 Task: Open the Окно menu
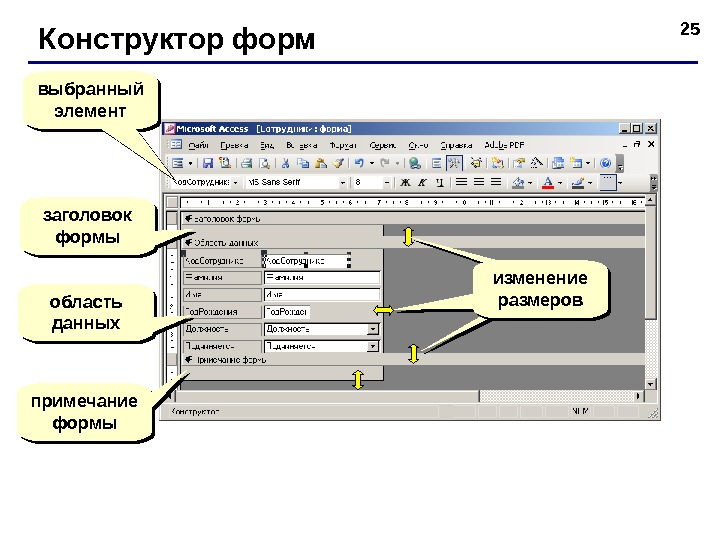pos(418,145)
